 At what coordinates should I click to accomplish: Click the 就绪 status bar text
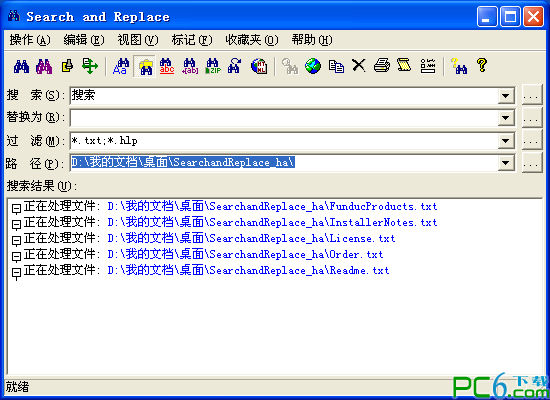click(x=18, y=387)
